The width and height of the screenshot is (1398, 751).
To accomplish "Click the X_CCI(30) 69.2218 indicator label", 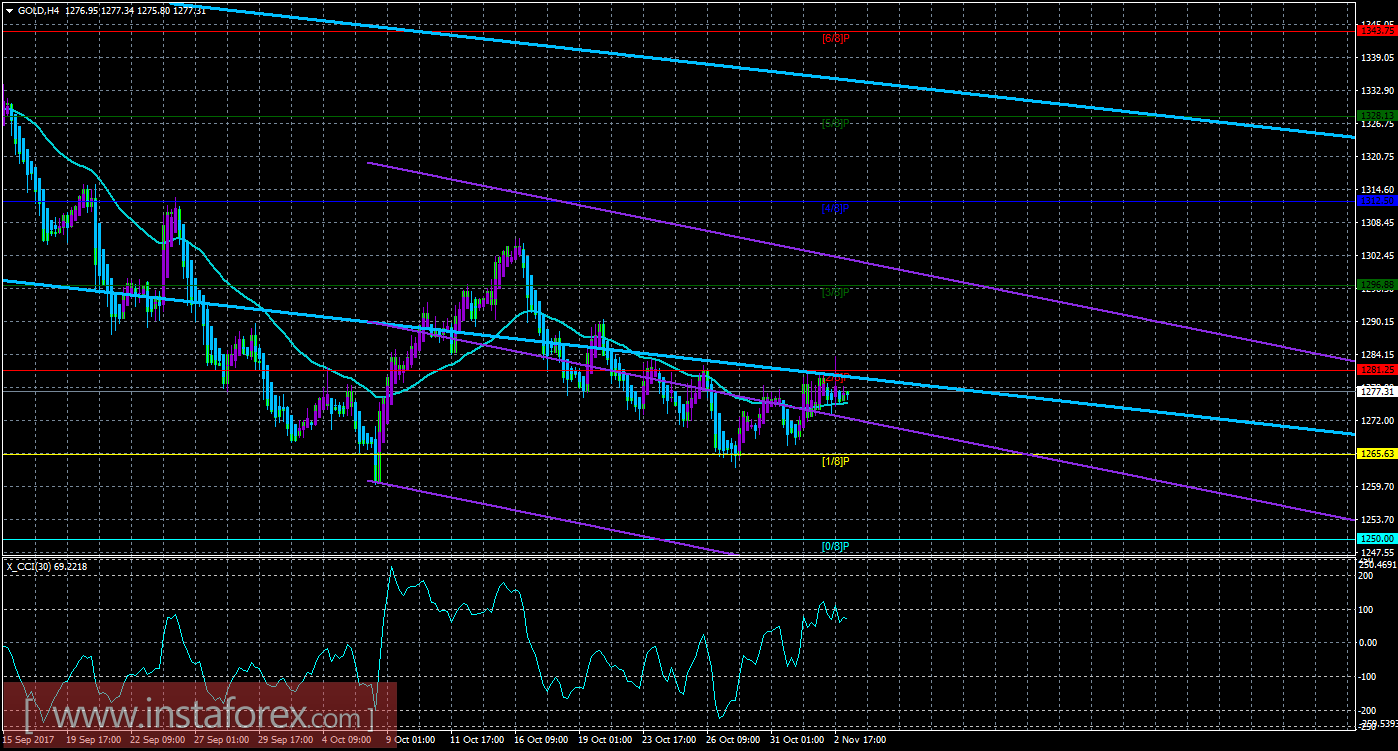I will [x=46, y=566].
